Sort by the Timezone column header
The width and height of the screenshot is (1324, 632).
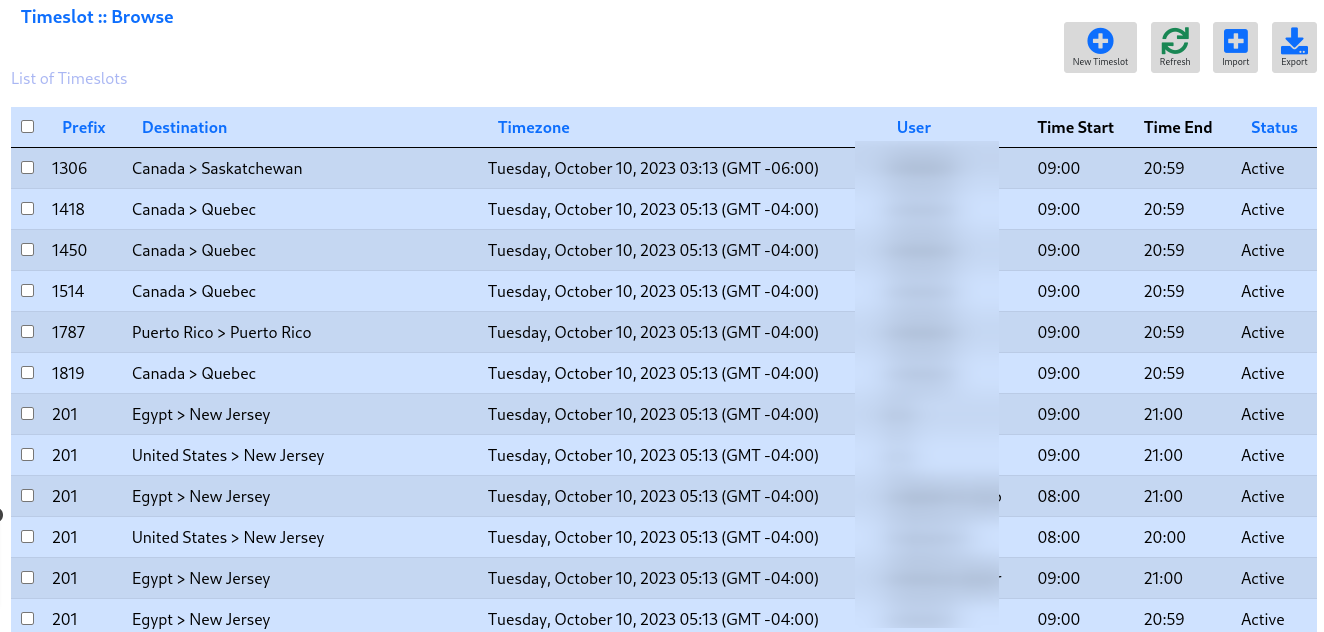534,127
